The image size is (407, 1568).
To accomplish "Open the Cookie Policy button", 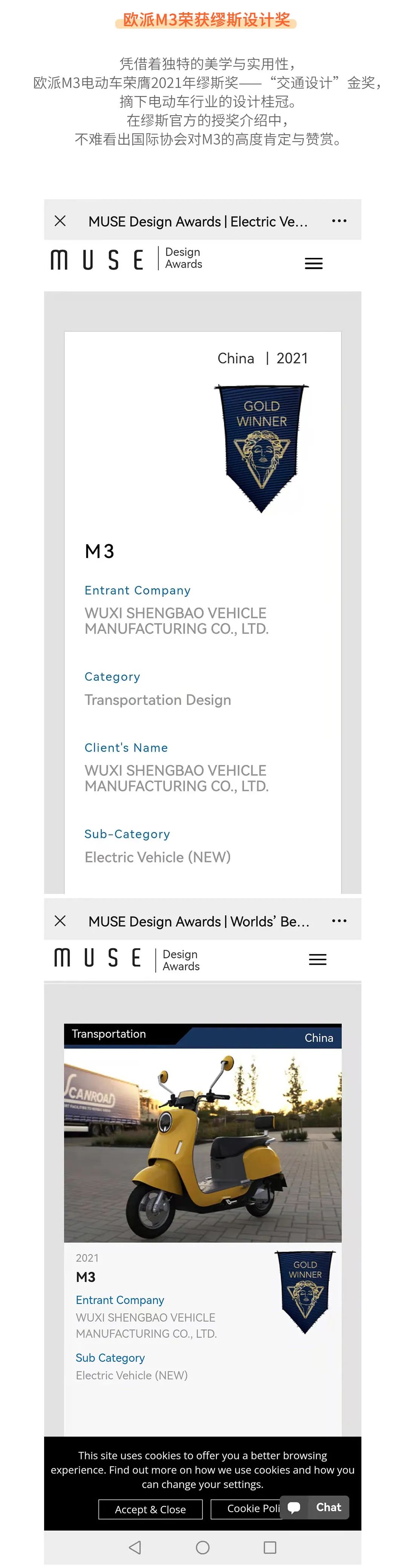I will (x=246, y=1509).
